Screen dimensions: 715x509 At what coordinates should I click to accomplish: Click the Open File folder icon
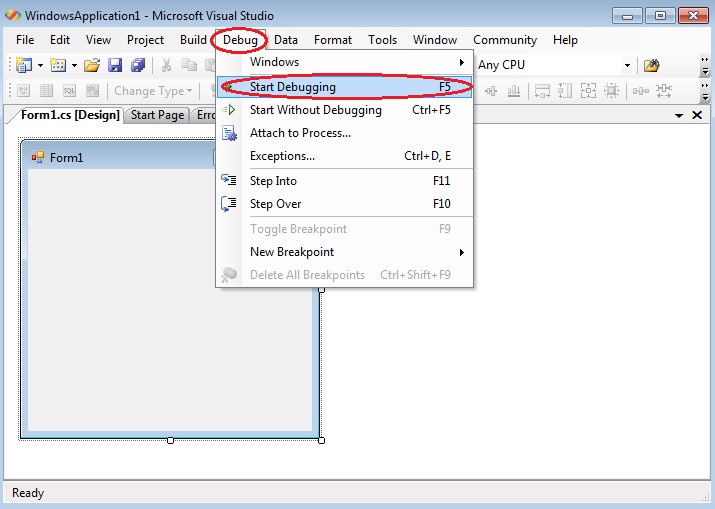[92, 65]
